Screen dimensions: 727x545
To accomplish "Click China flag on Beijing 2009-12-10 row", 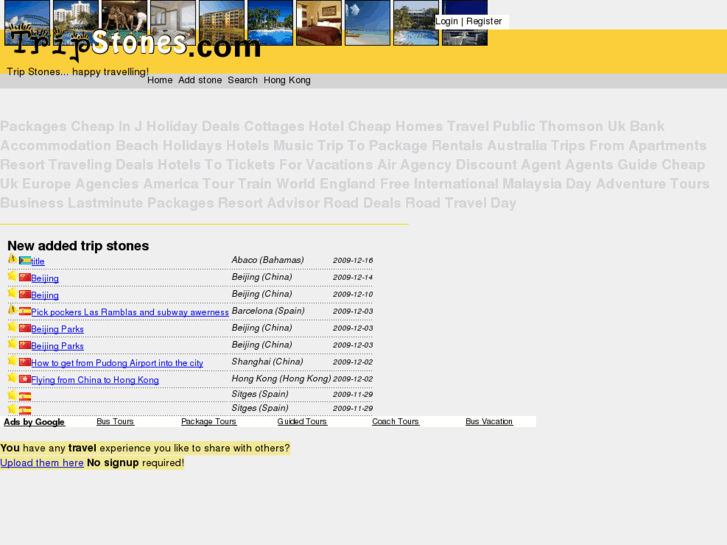I will pos(25,295).
